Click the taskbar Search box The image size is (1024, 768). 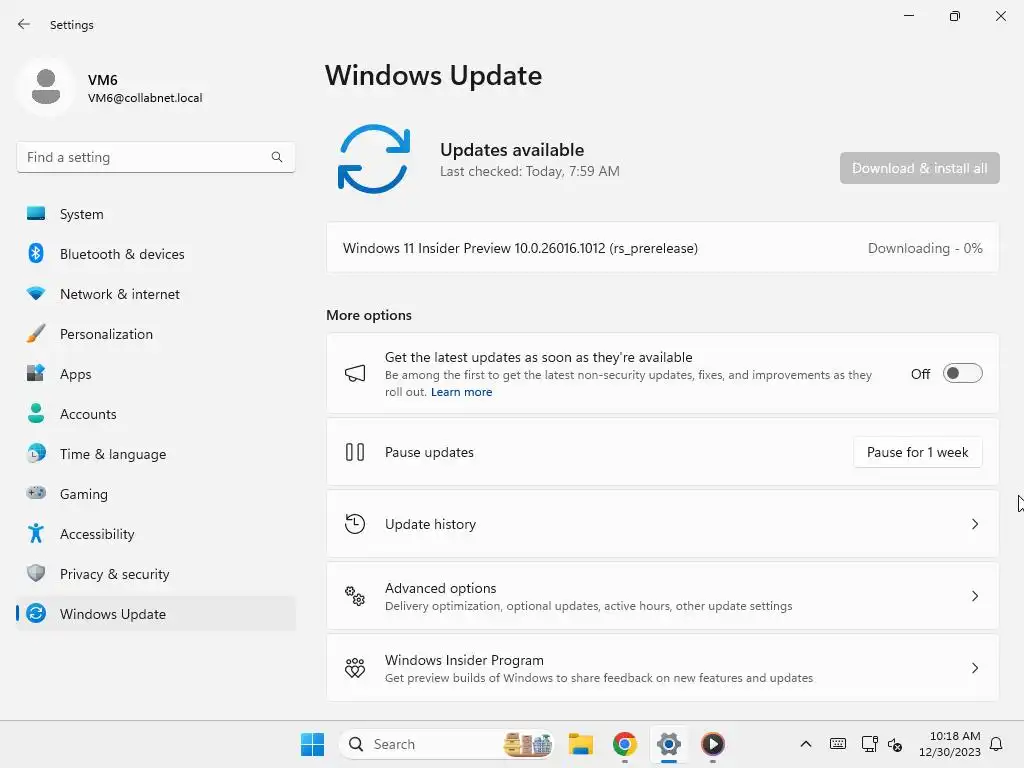(x=446, y=744)
